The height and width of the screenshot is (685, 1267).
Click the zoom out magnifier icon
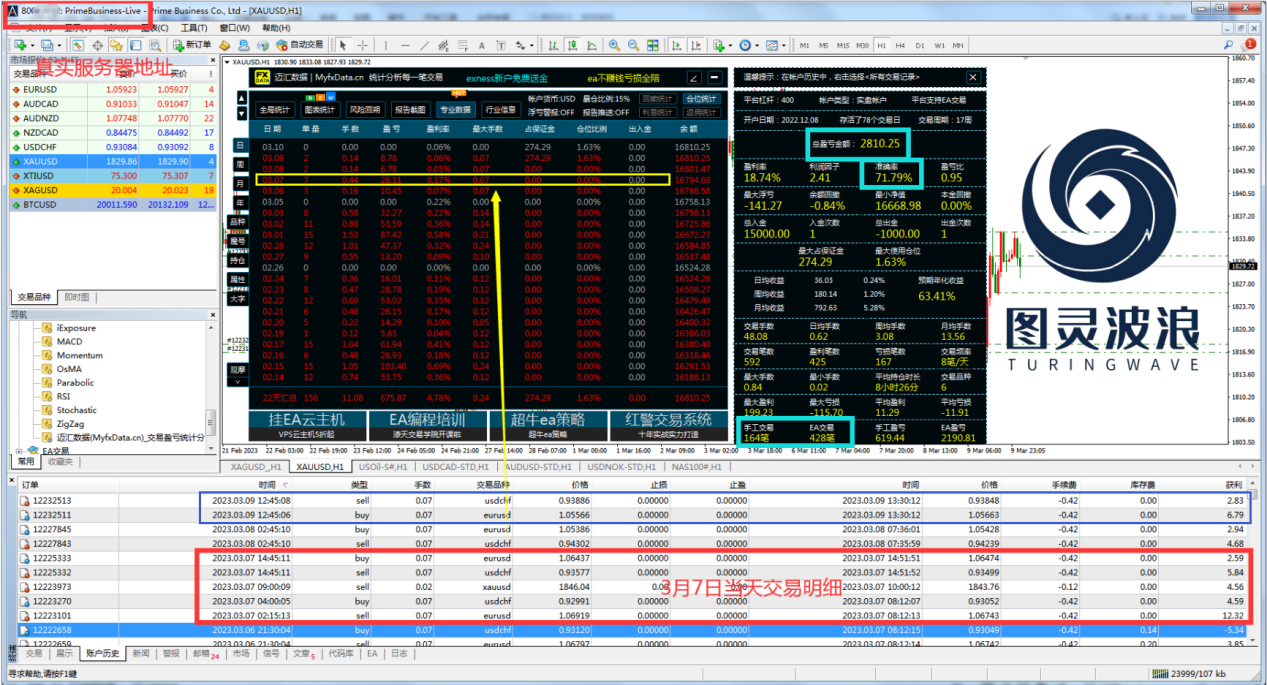coord(634,45)
